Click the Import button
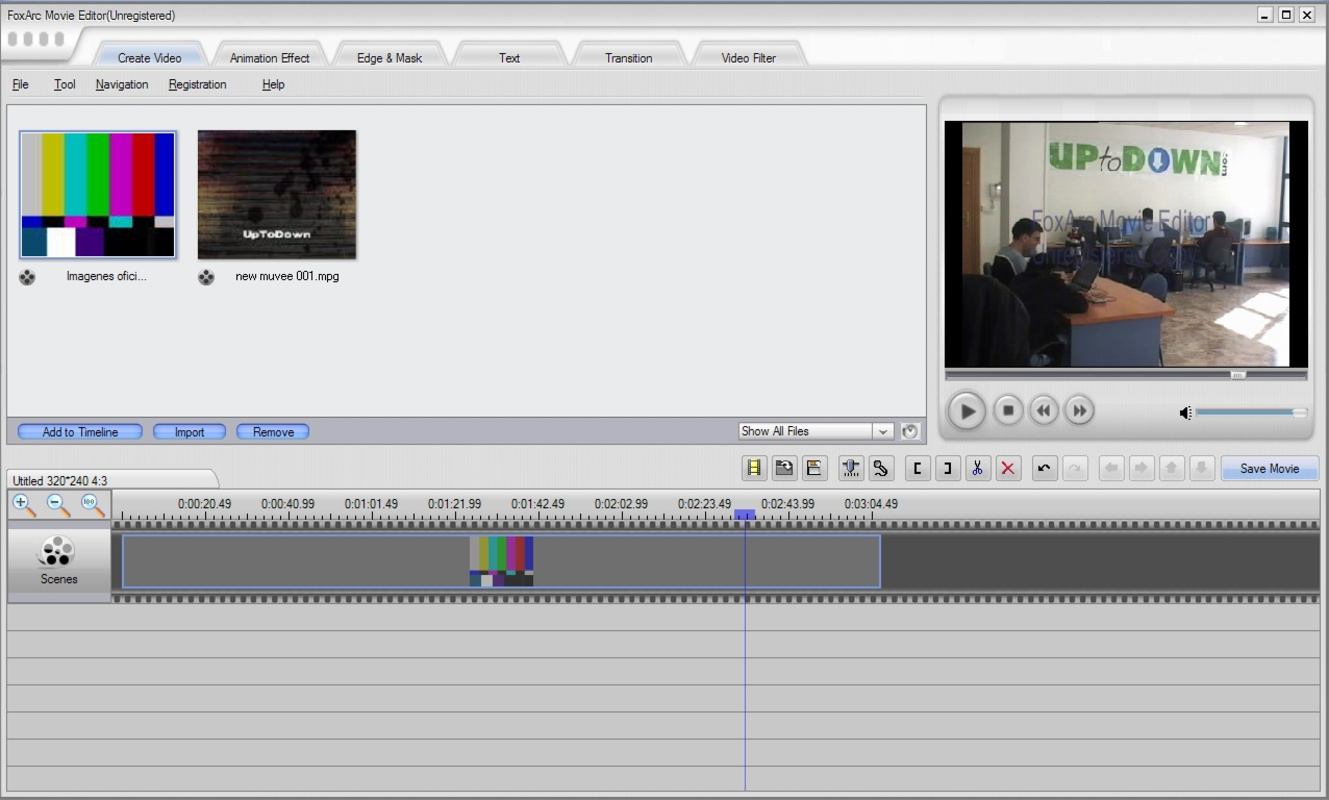Screen dimensions: 1329x800 189,432
